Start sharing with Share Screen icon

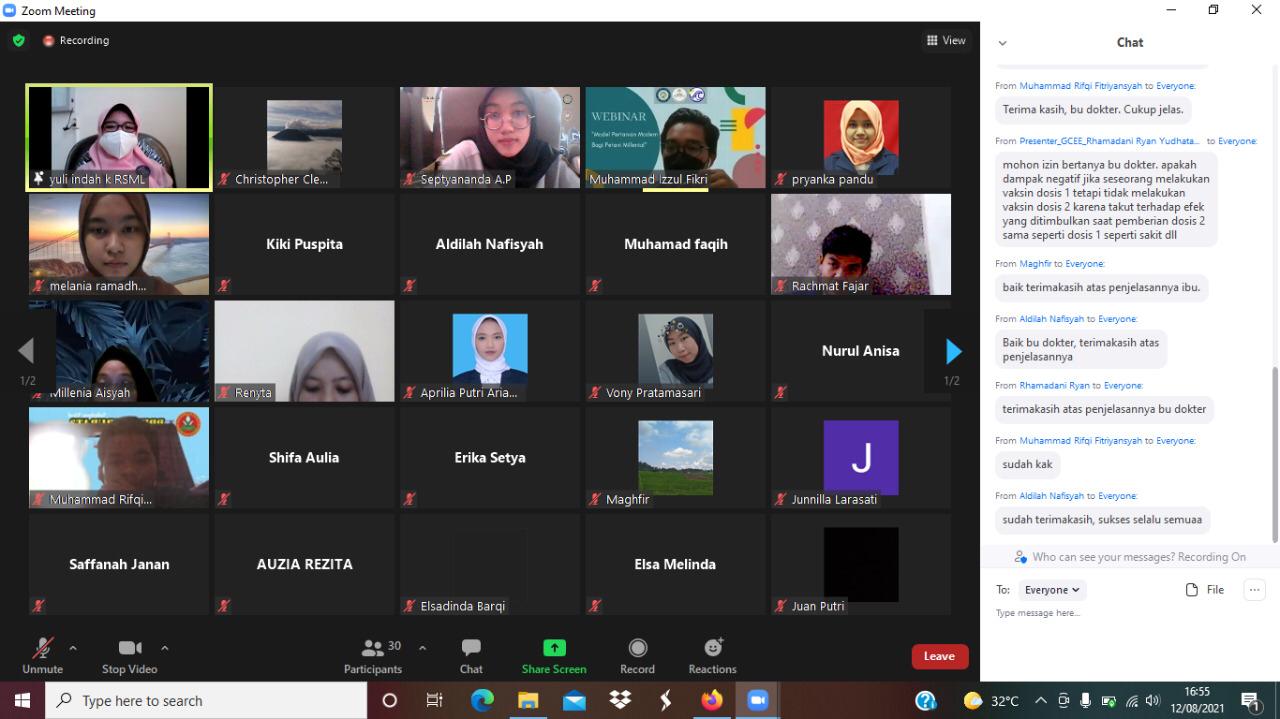tap(554, 649)
